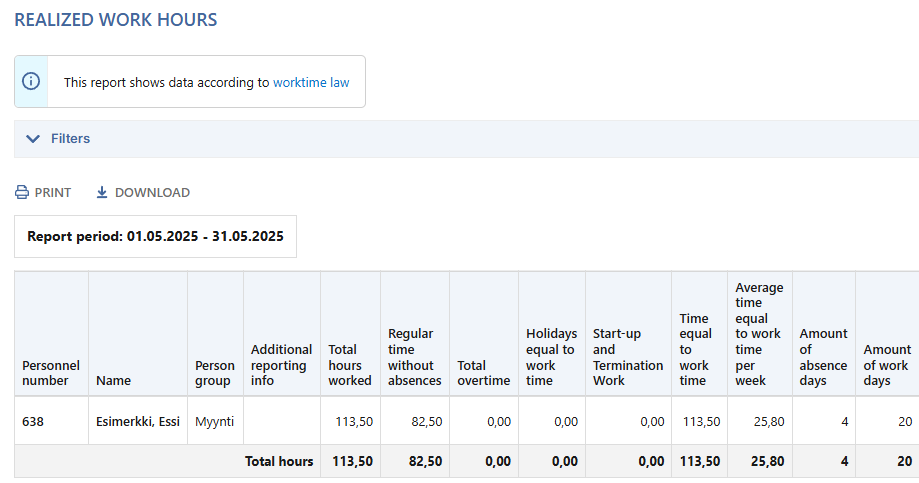Click the printer icon
Screen dimensions: 919x483
tap(22, 192)
